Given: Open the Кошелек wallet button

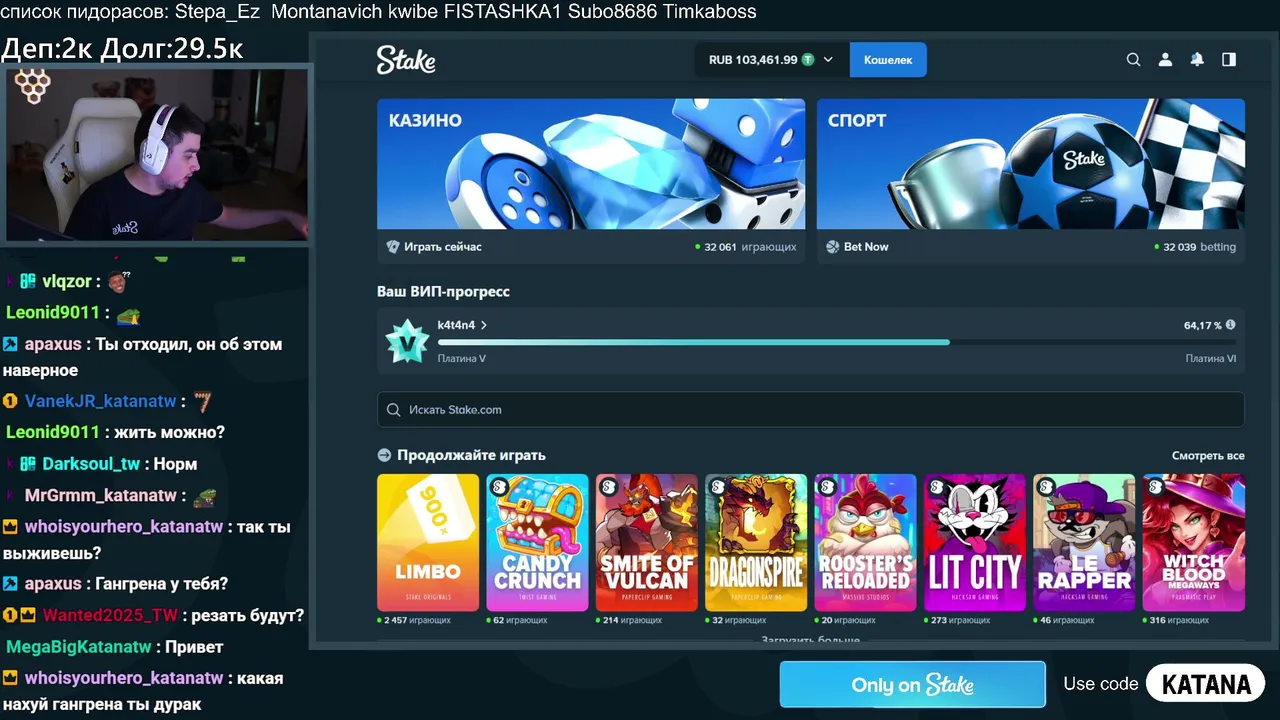Looking at the screenshot, I should [x=888, y=60].
